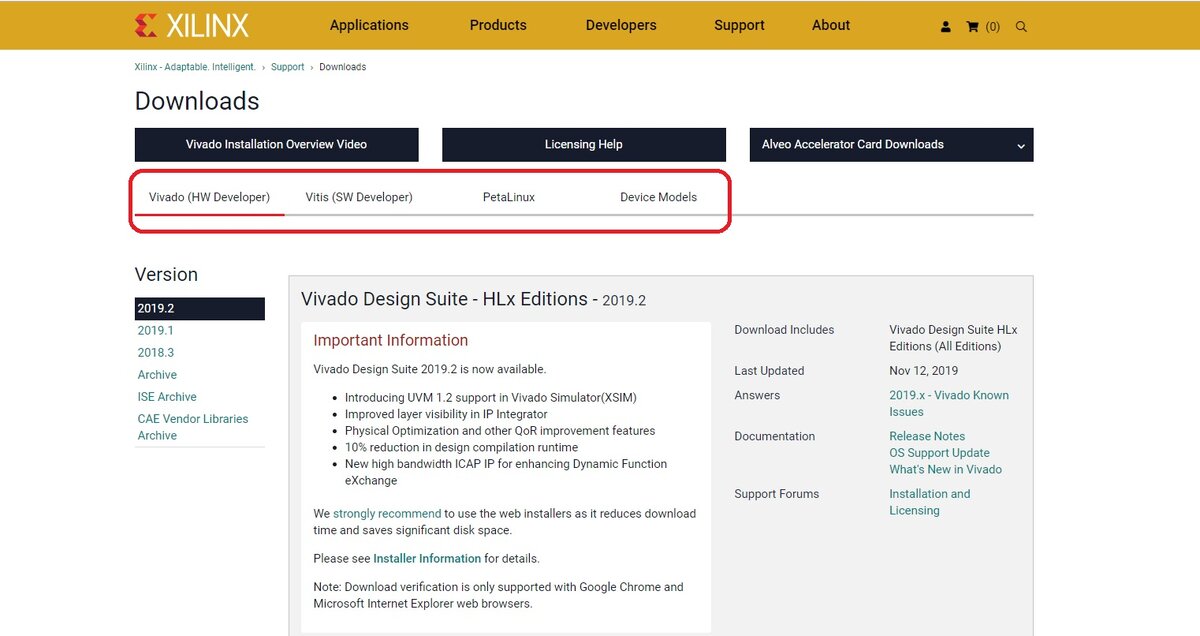Click Vivado Installation Overview Video button
Image resolution: width=1200 pixels, height=636 pixels.
point(277,144)
